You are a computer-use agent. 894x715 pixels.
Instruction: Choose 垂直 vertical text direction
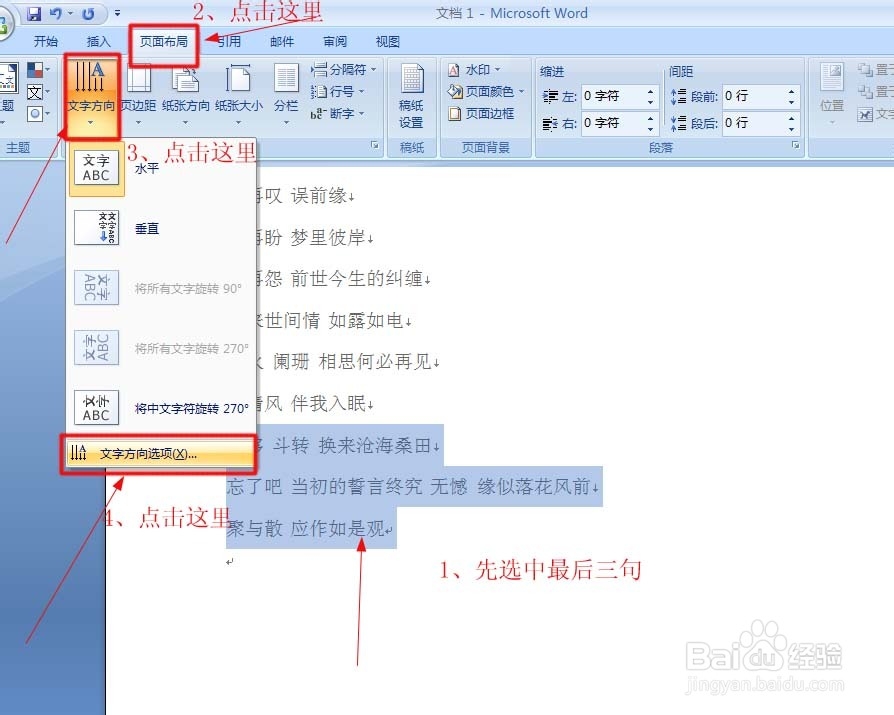tap(161, 228)
